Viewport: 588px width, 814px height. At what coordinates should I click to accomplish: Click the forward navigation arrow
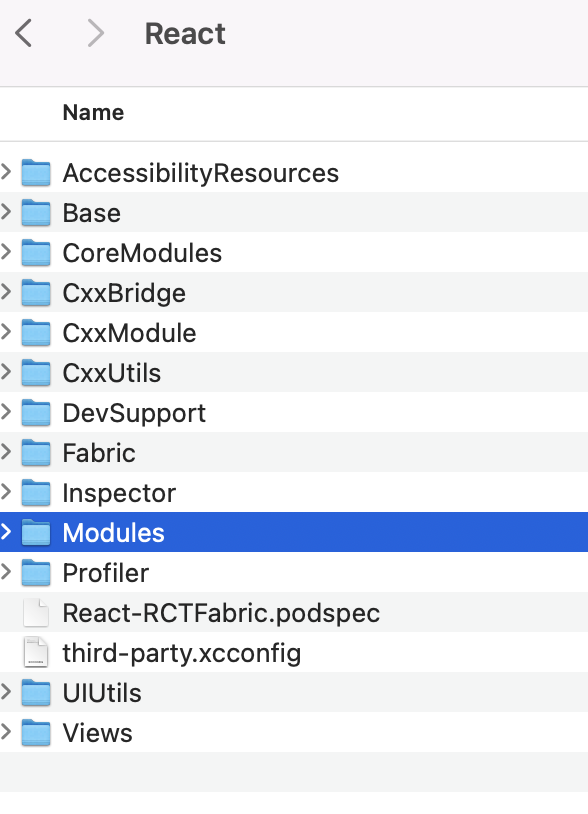point(94,33)
